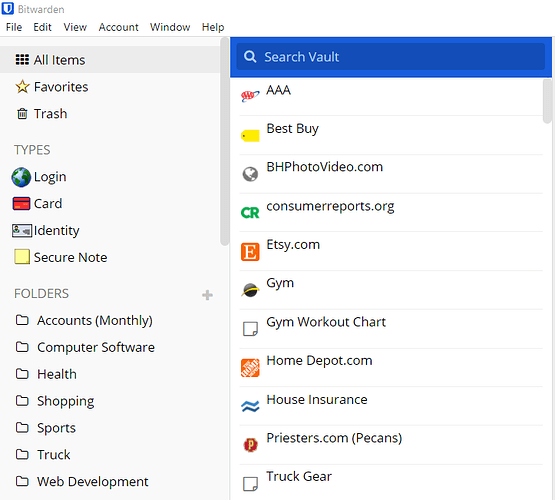Open the Account menu
The image size is (555, 500).
tap(119, 27)
